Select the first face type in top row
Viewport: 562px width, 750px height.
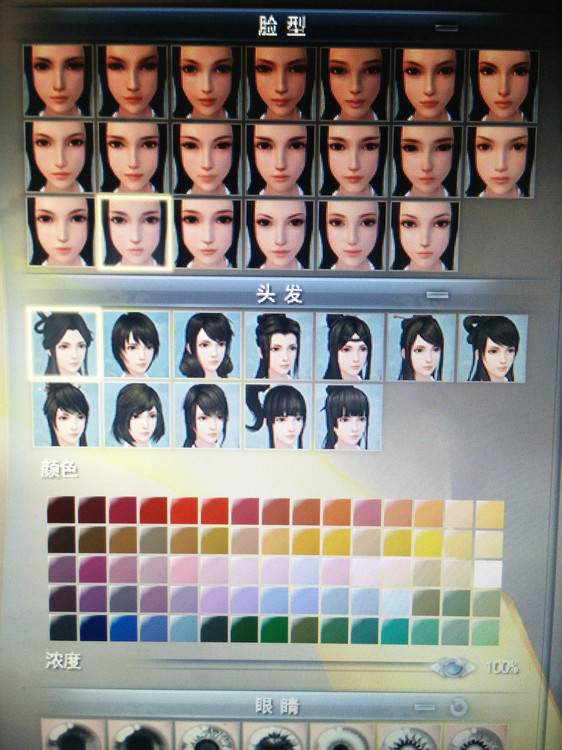(x=58, y=81)
